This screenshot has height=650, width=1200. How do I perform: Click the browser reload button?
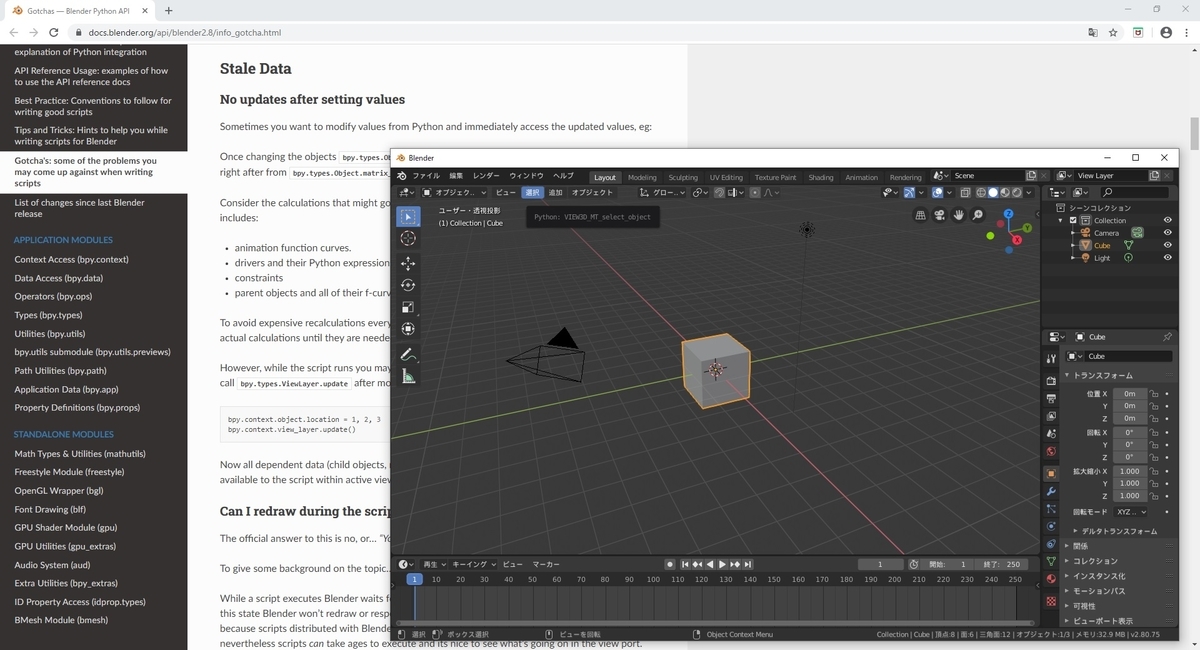coord(53,32)
